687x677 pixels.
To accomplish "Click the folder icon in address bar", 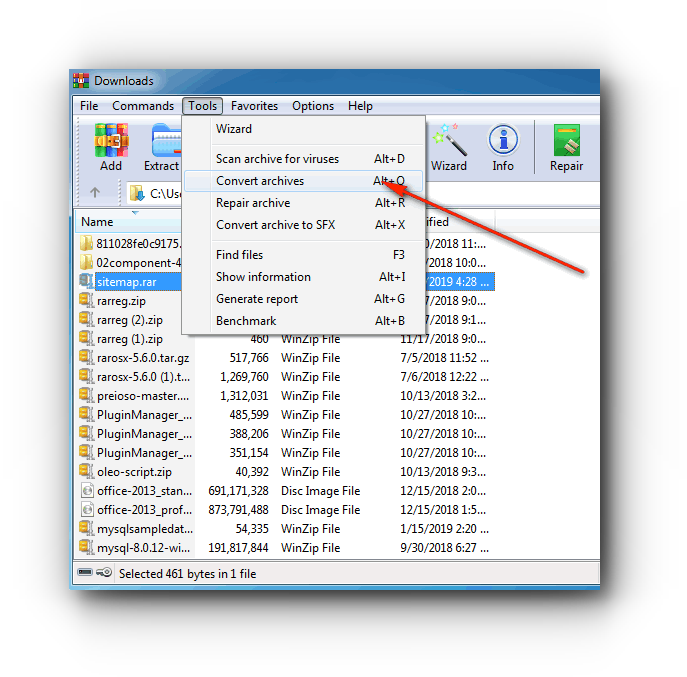I will [138, 193].
